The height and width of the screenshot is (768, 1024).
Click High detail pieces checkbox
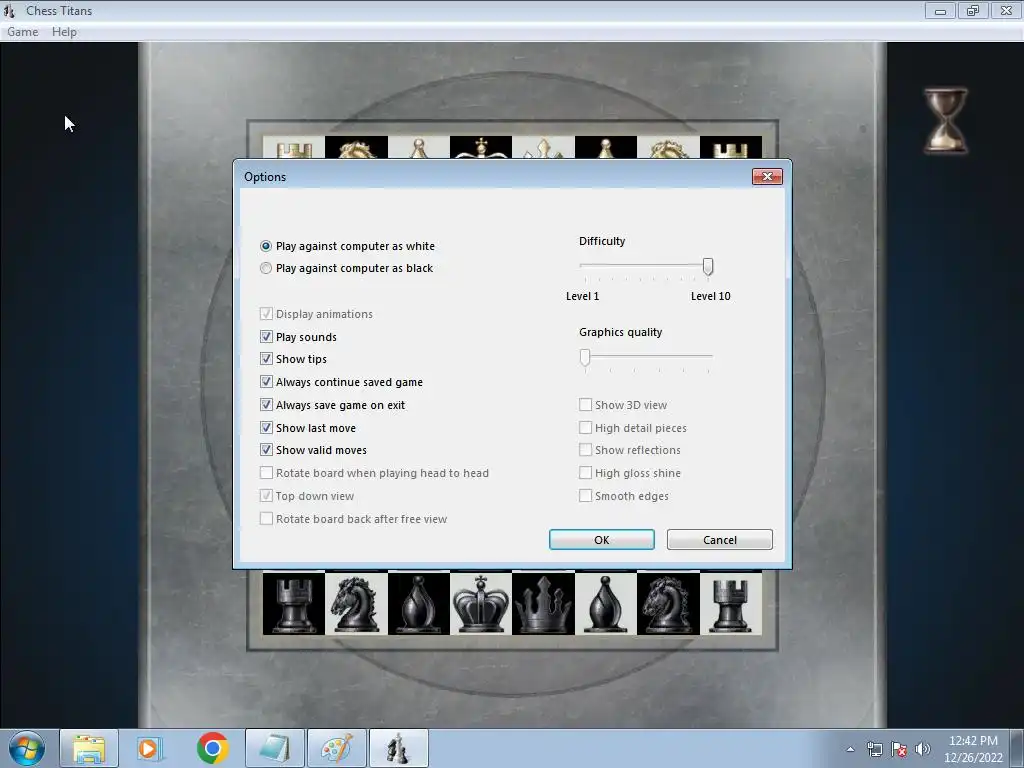585,428
